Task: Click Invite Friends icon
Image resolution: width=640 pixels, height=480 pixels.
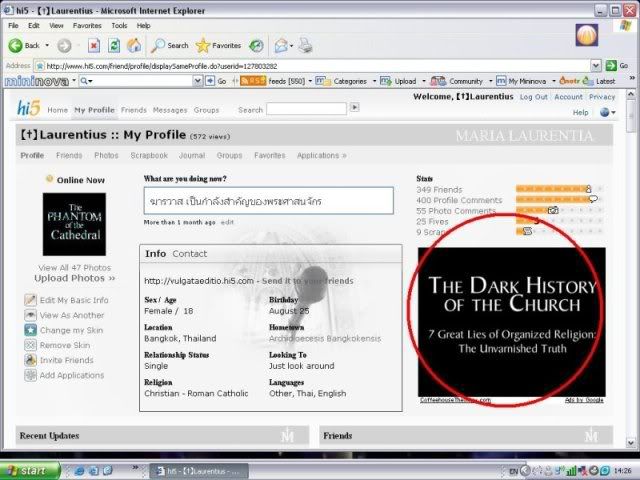Action: click(x=30, y=360)
